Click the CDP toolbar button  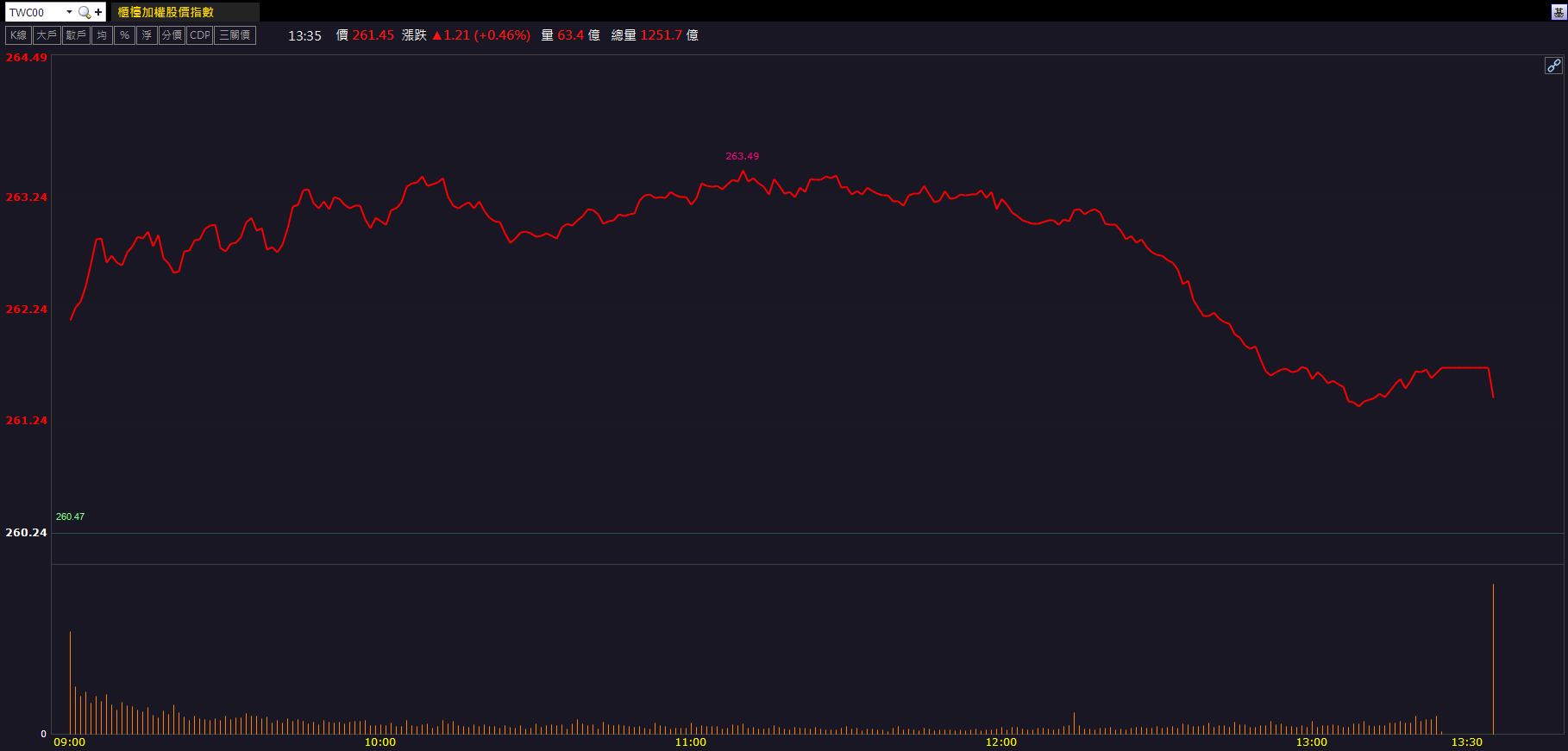click(x=200, y=35)
